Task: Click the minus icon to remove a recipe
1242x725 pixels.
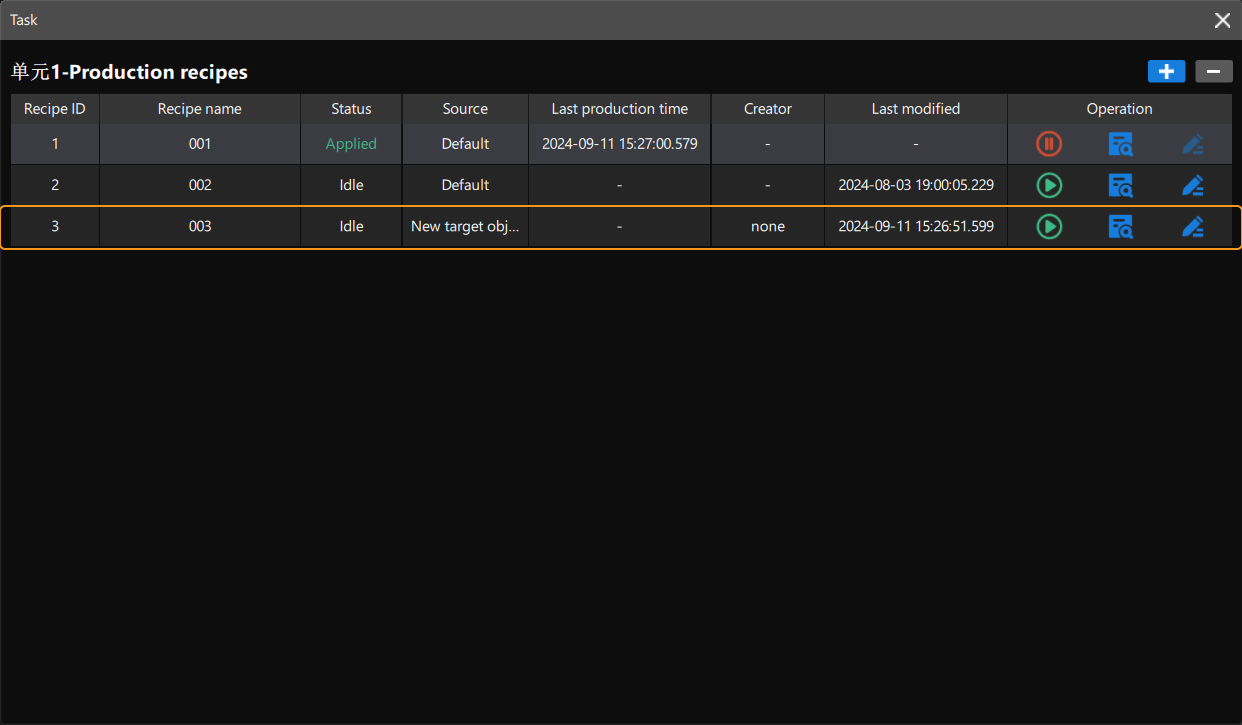Action: point(1213,71)
